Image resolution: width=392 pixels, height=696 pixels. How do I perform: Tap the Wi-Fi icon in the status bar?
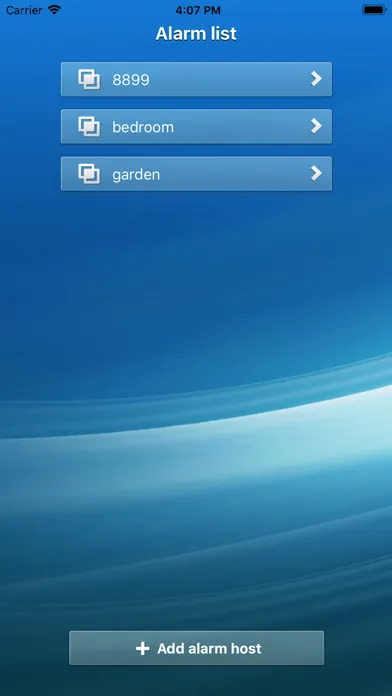(54, 10)
